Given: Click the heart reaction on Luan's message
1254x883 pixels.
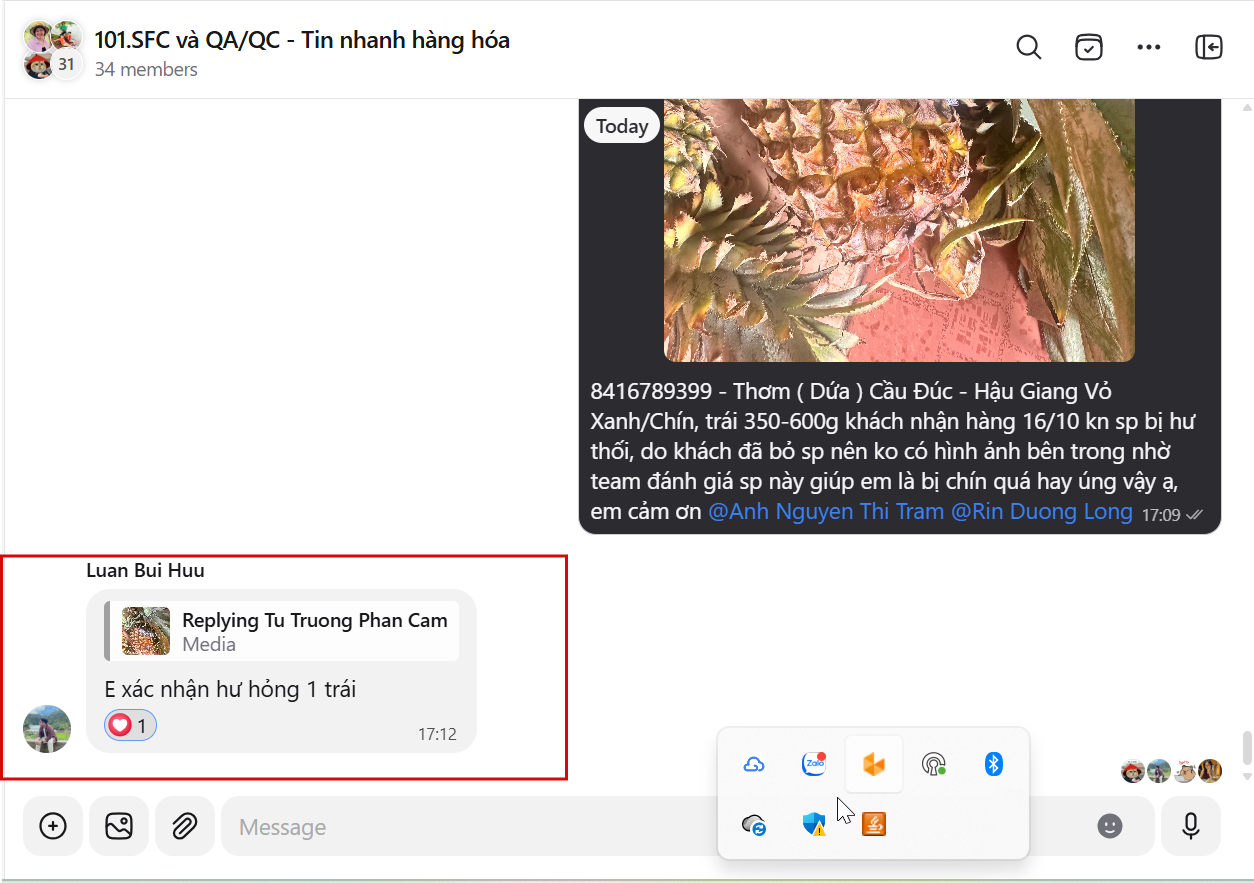Looking at the screenshot, I should point(130,726).
